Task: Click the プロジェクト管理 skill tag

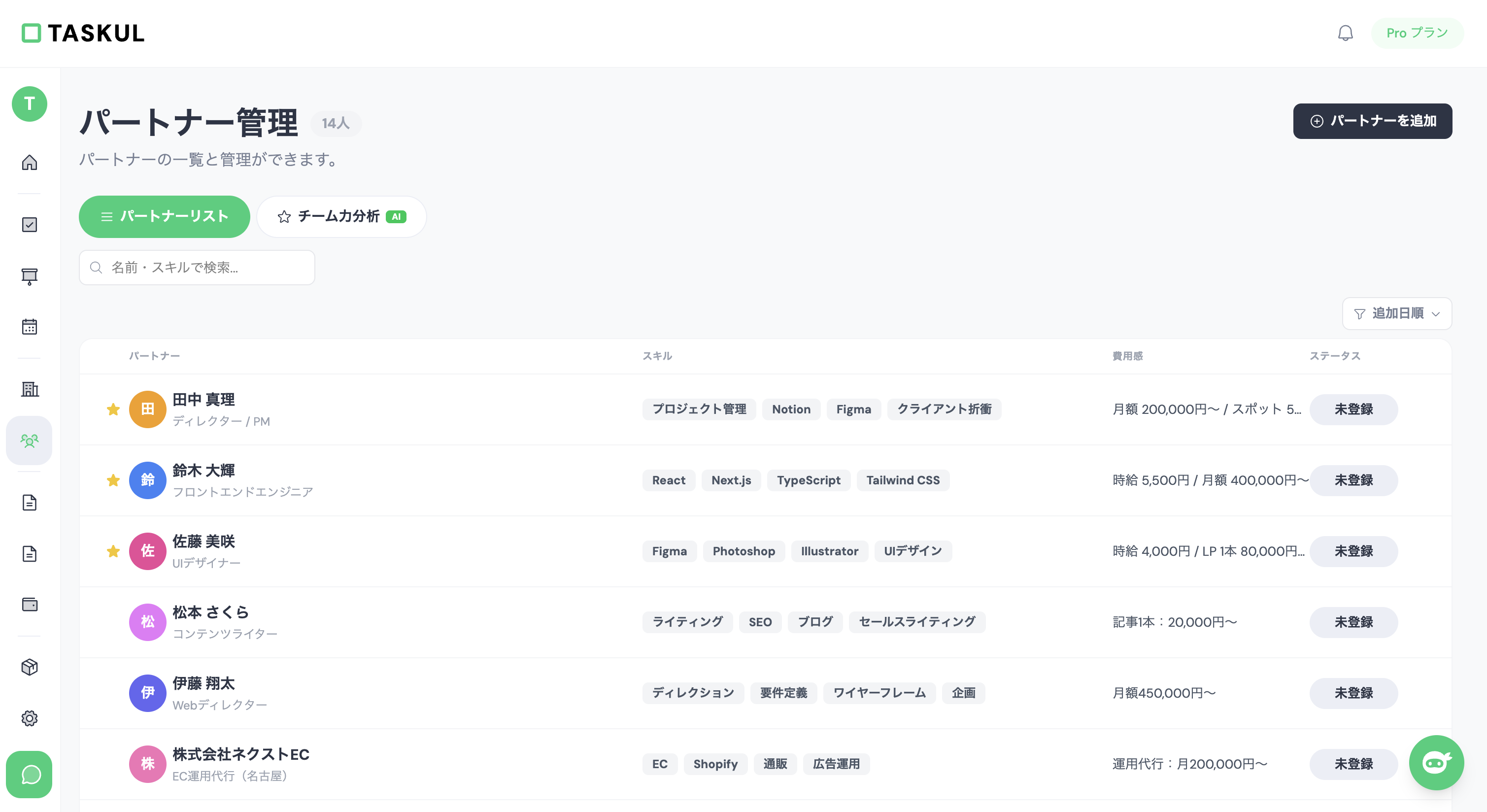Action: click(x=699, y=409)
